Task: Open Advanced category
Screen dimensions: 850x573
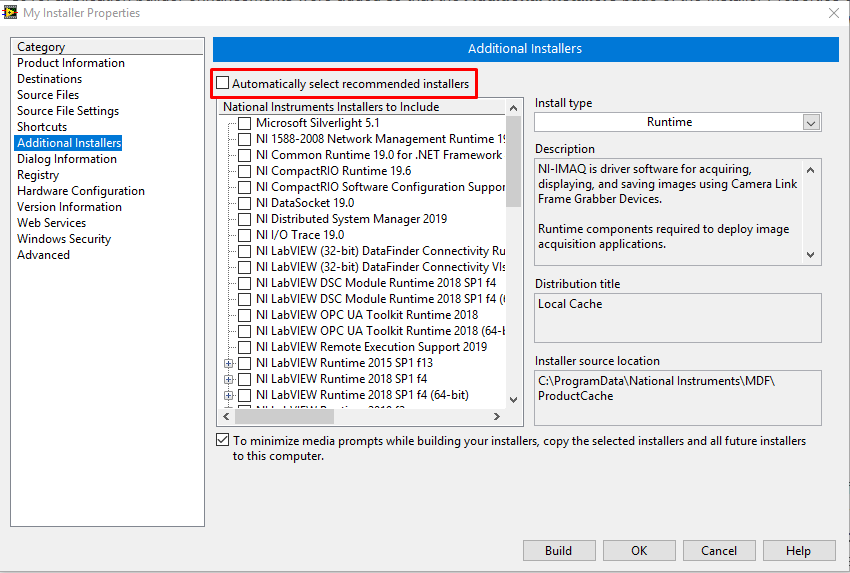Action: [x=43, y=255]
